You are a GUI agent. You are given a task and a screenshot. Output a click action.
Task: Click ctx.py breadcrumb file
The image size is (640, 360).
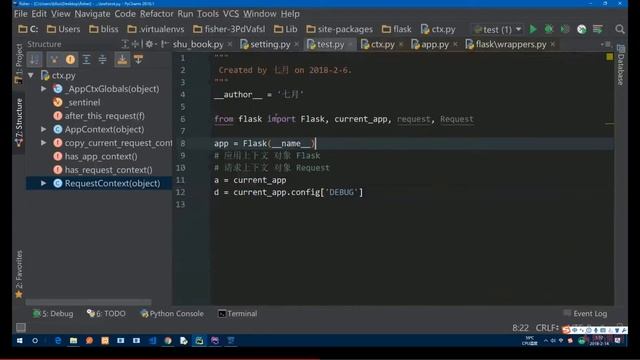pyautogui.click(x=438, y=29)
